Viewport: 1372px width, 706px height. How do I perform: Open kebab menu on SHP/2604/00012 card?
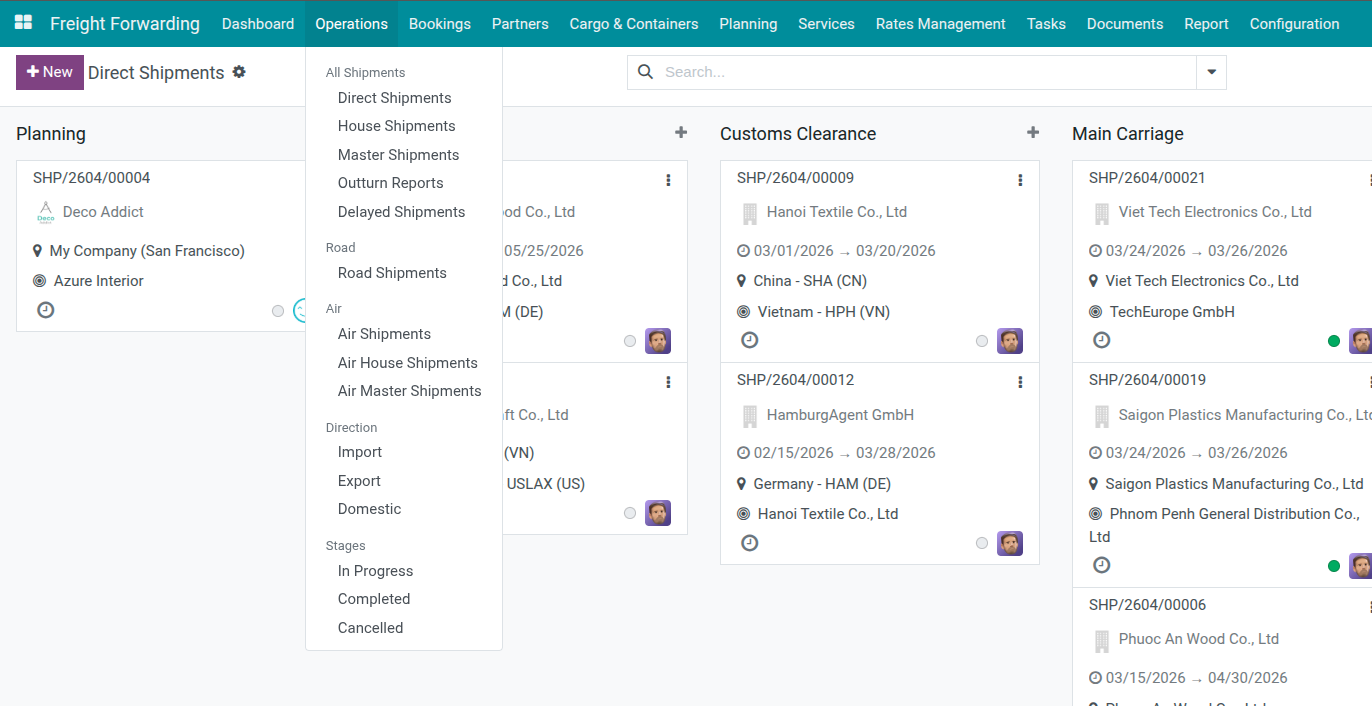tap(1020, 382)
